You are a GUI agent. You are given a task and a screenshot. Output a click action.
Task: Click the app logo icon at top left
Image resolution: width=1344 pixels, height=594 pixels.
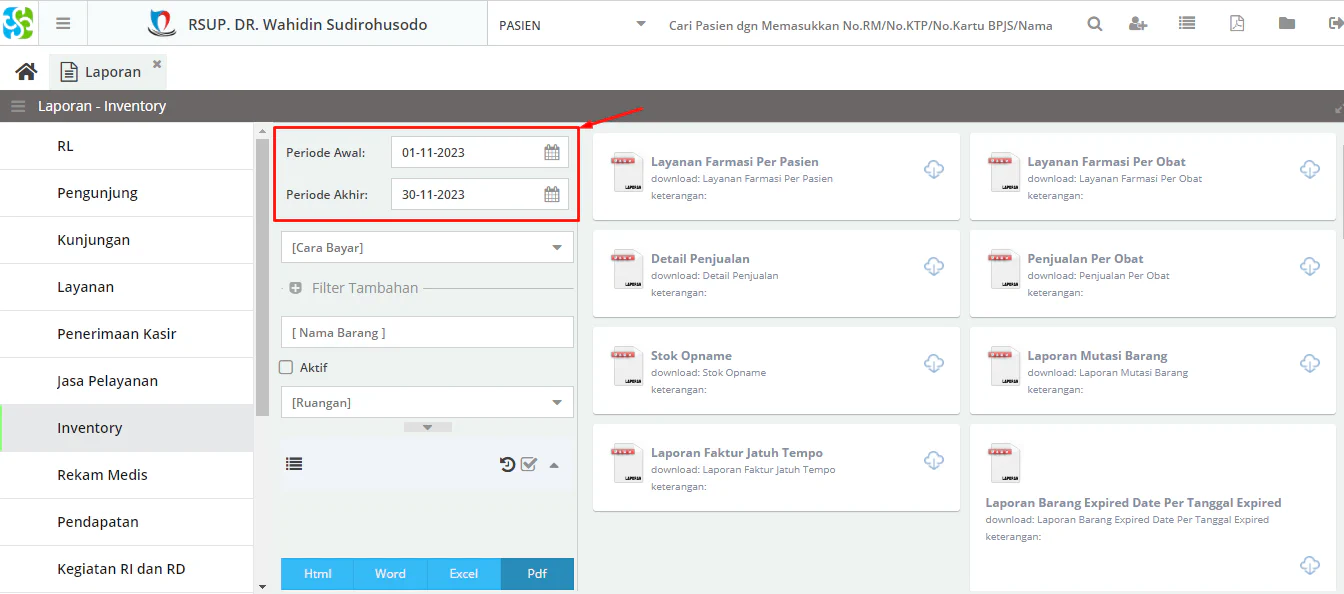[18, 23]
